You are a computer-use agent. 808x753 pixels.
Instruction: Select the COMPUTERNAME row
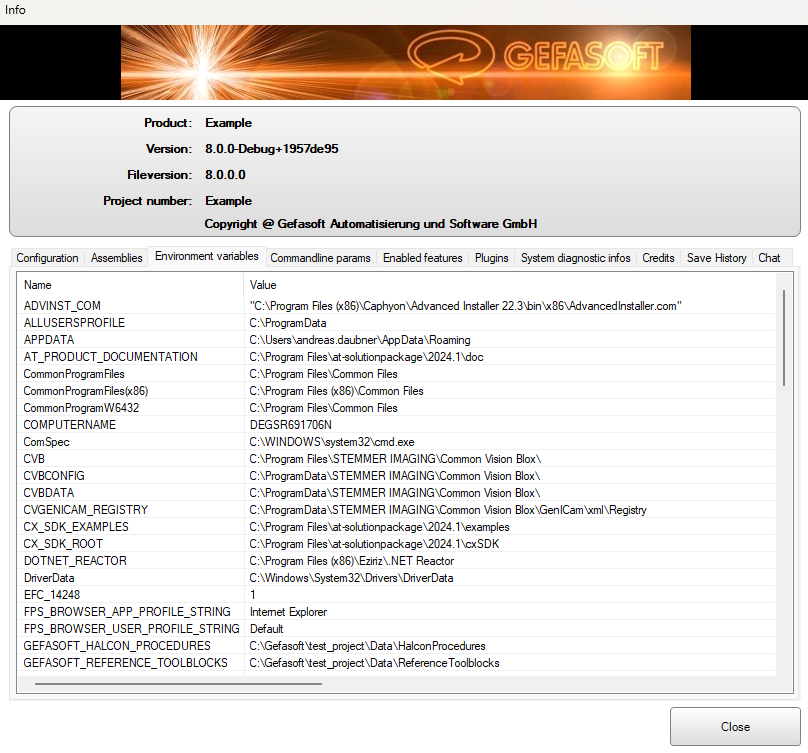click(396, 425)
